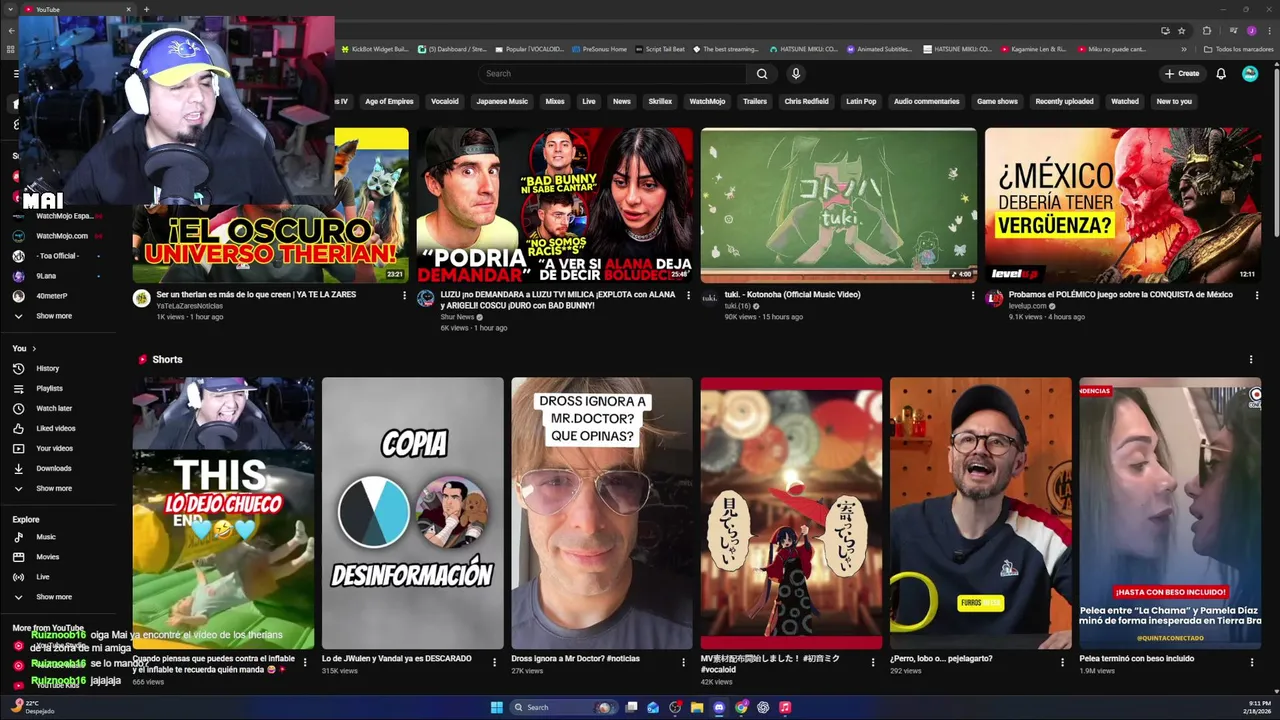Screen dimensions: 1280x720
Task: Click the Script Tail Beat bookmark
Action: point(659,49)
